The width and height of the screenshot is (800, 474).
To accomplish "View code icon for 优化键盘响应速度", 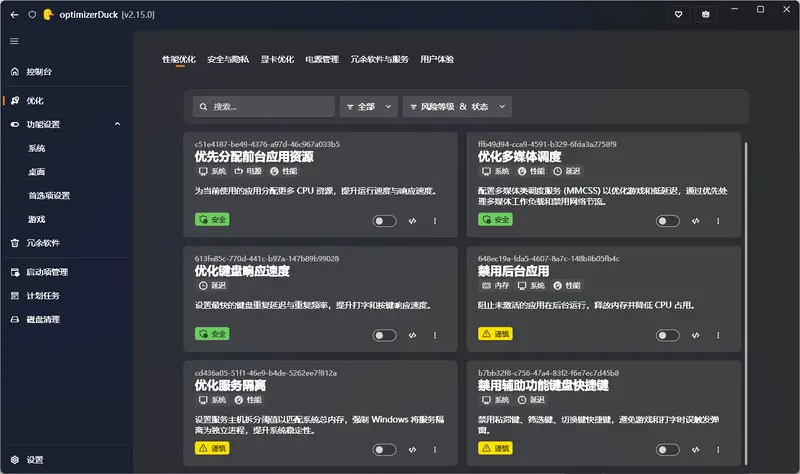I will (x=412, y=335).
